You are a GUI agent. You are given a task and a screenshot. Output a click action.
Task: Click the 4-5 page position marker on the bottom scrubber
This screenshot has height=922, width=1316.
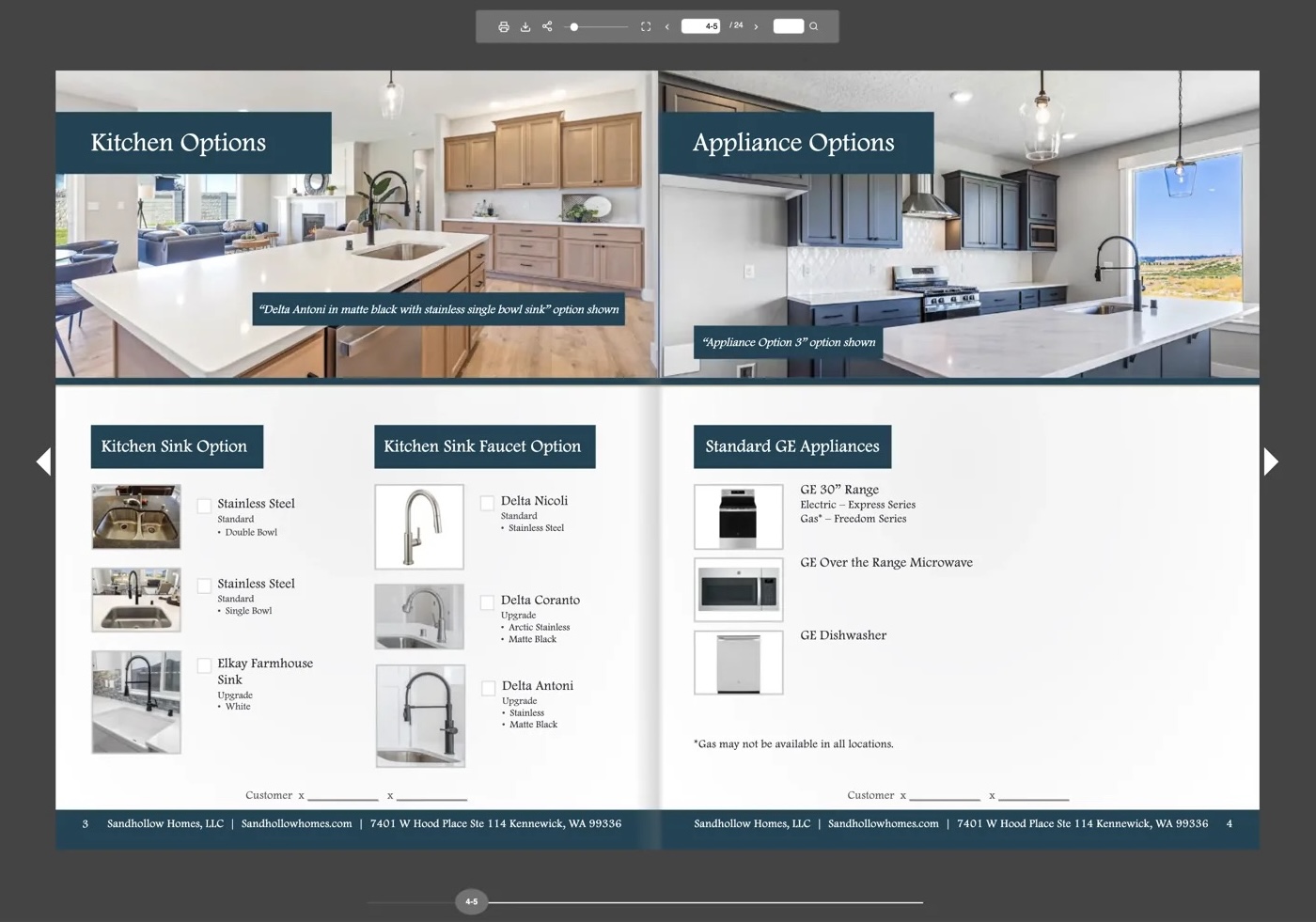[472, 901]
